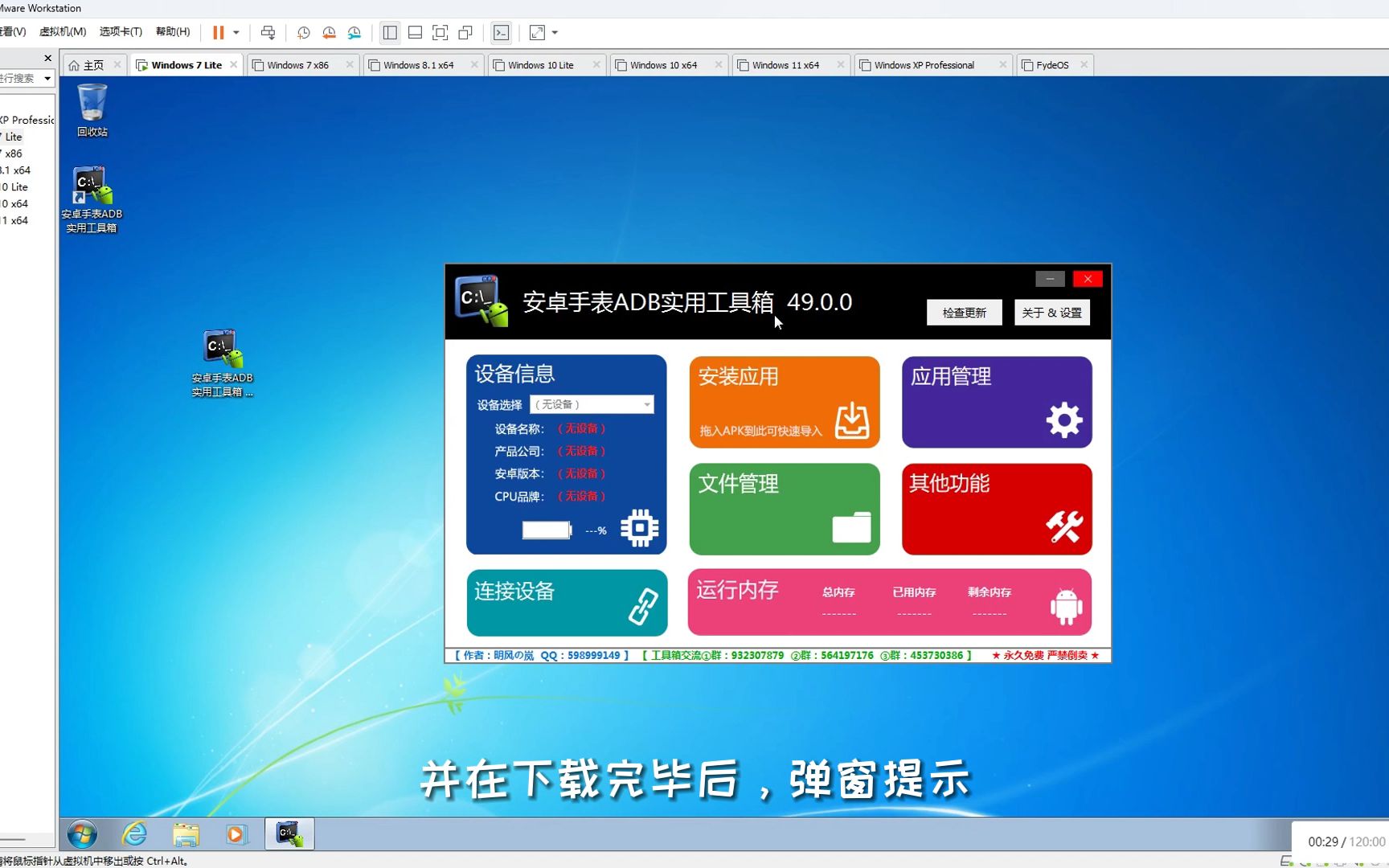Click the battery level indicator bar
The width and height of the screenshot is (1389, 868).
[547, 530]
